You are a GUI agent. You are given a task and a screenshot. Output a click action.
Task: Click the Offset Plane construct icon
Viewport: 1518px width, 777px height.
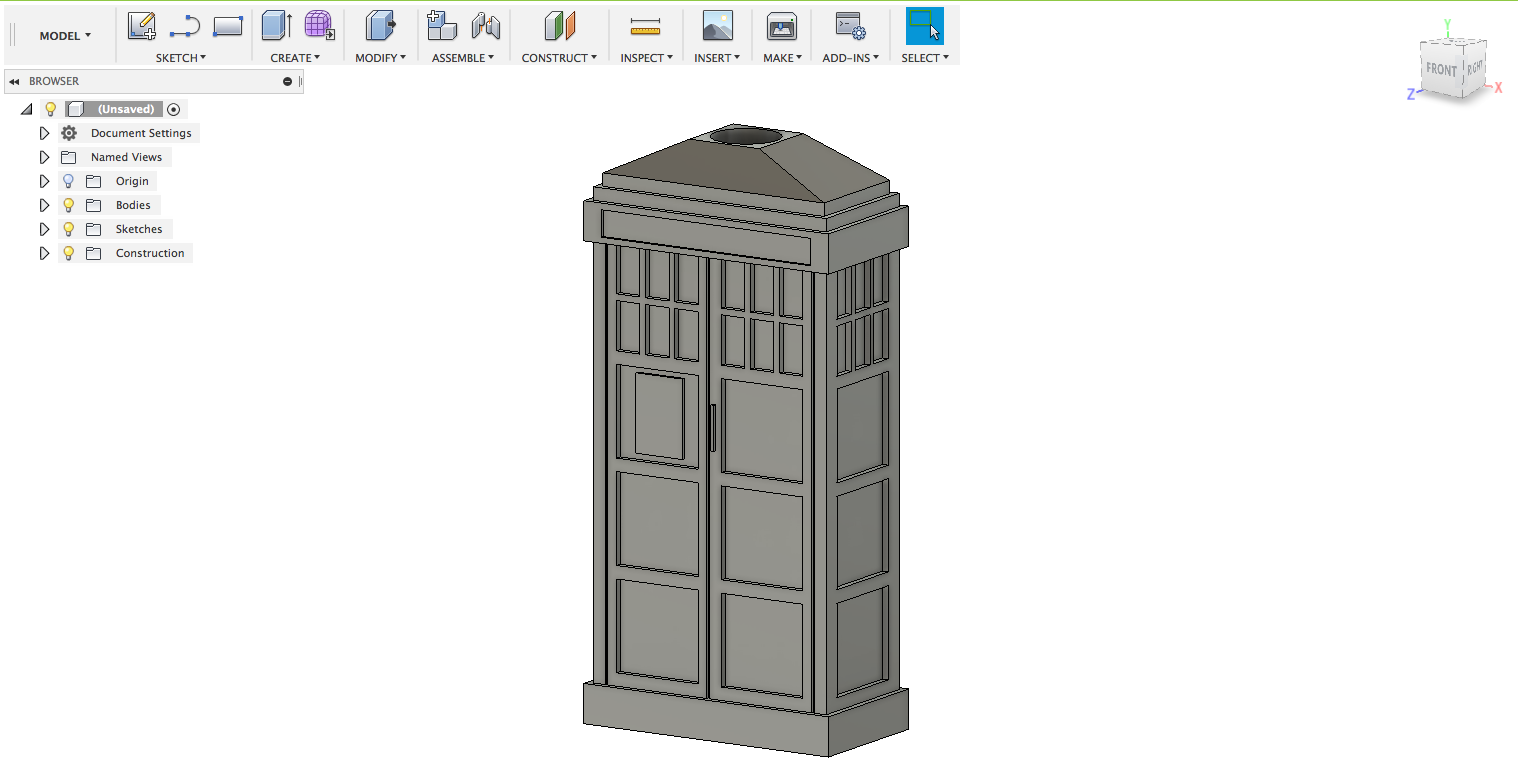click(x=559, y=26)
